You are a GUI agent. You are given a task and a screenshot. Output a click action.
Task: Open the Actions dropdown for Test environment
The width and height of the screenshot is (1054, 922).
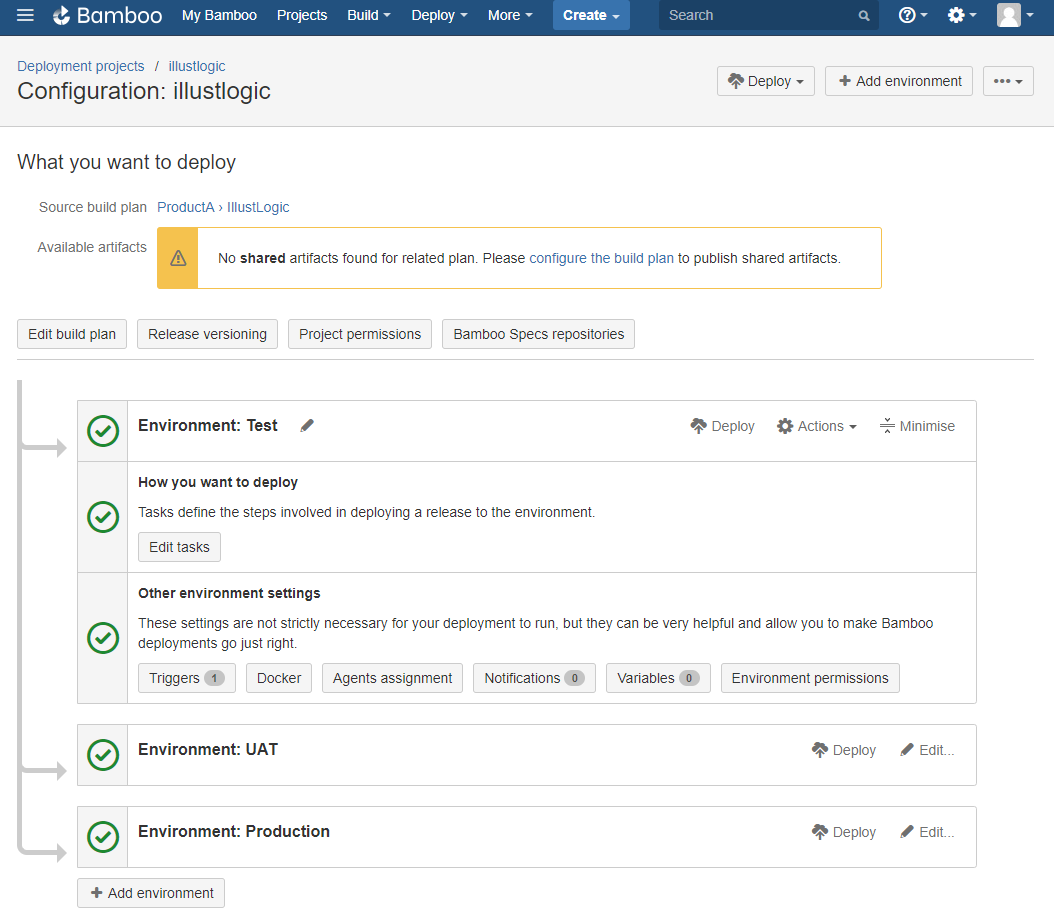[817, 426]
